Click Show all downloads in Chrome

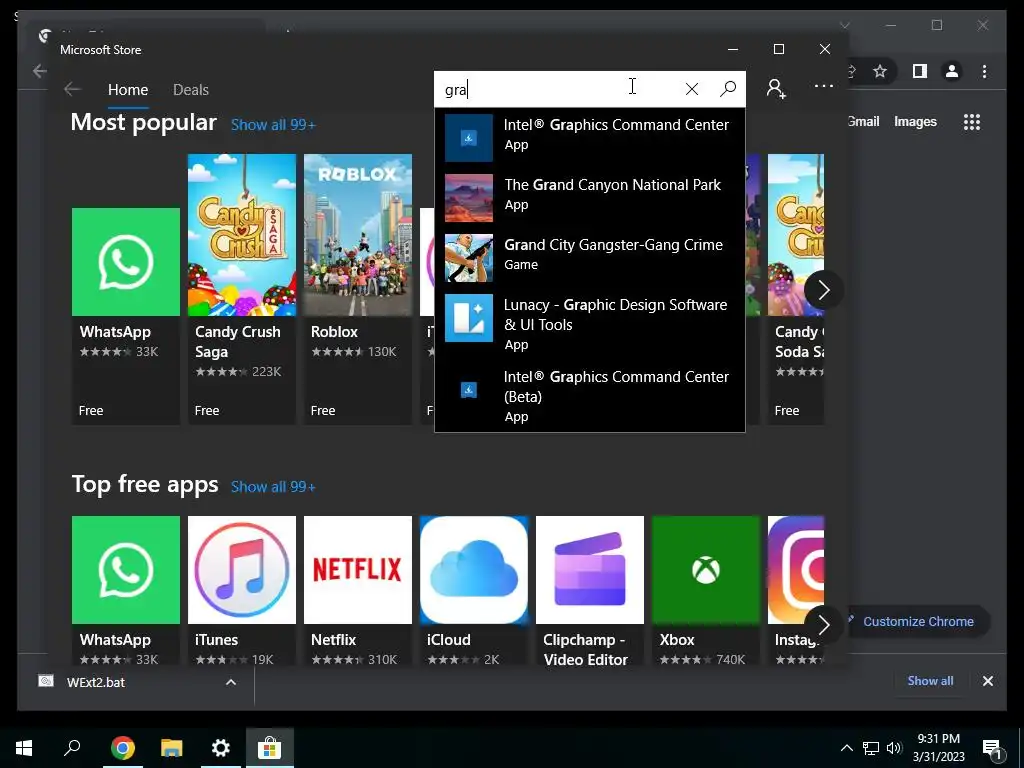pyautogui.click(x=930, y=680)
